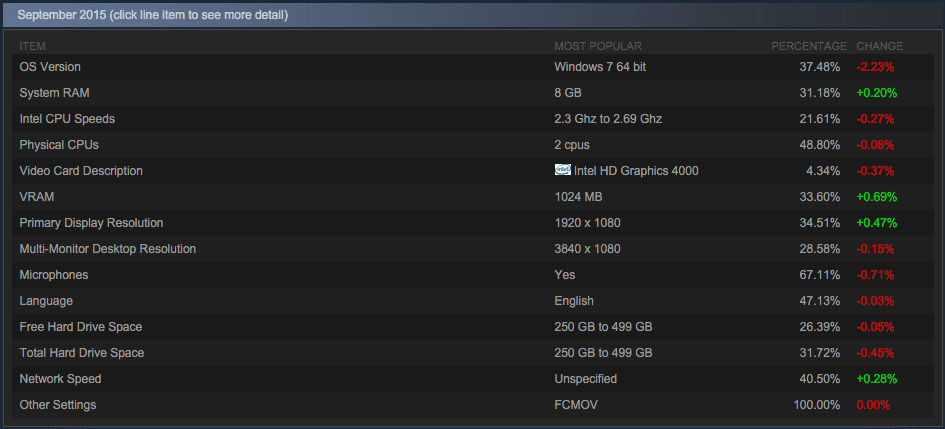The image size is (945, 429).
Task: Click the September 2015 header title
Action: [x=153, y=15]
